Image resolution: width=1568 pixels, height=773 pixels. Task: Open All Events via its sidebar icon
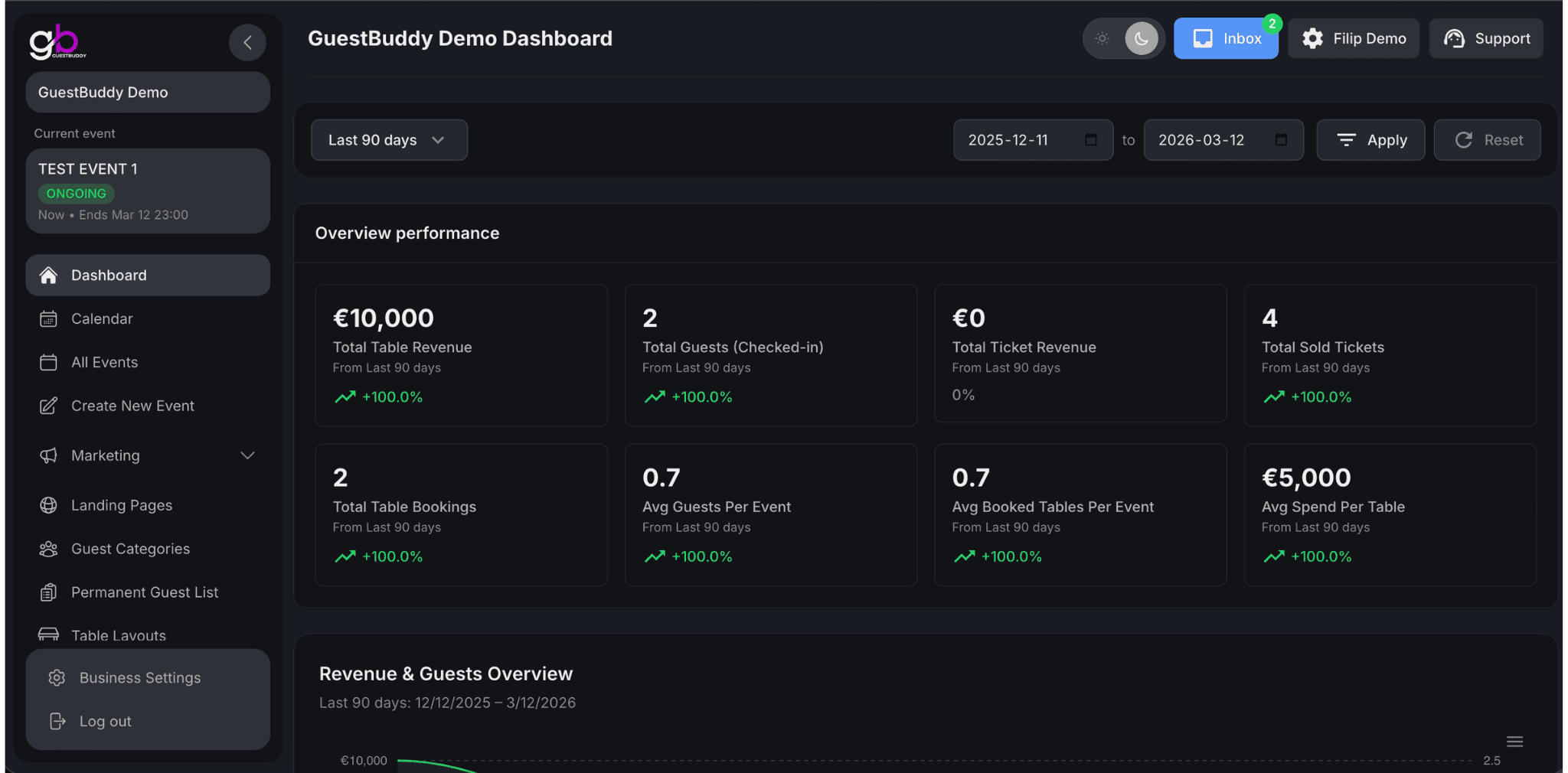(x=48, y=362)
